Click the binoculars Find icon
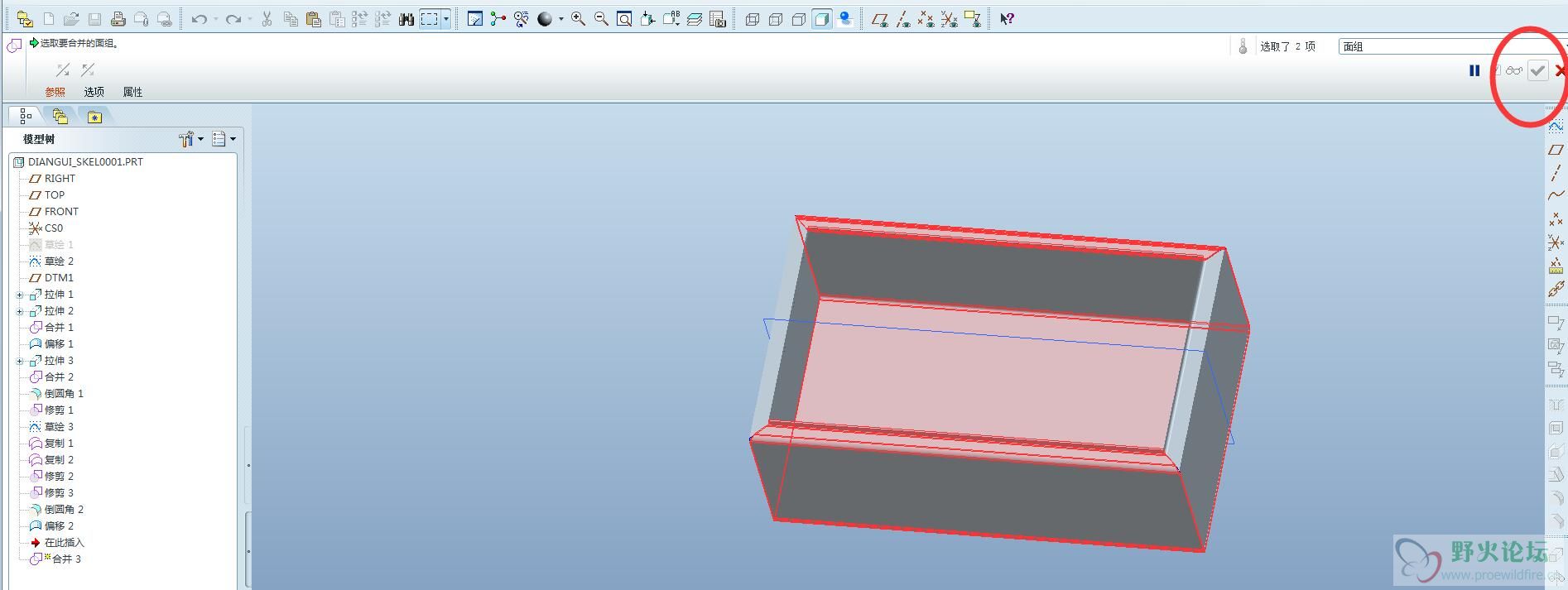Screen dimensions: 1568x590 point(406,19)
